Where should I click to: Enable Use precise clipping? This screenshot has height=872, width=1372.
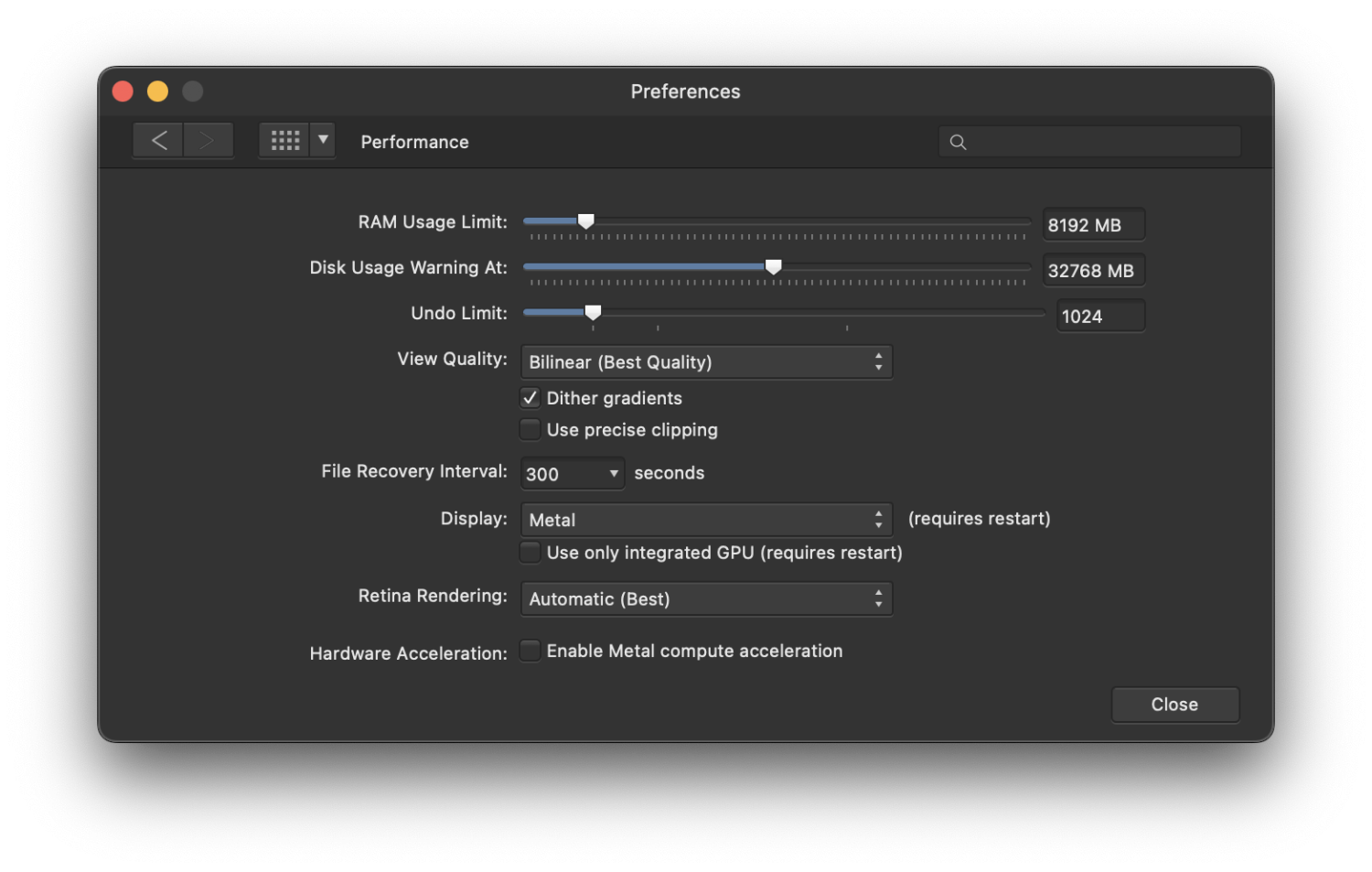coord(531,429)
